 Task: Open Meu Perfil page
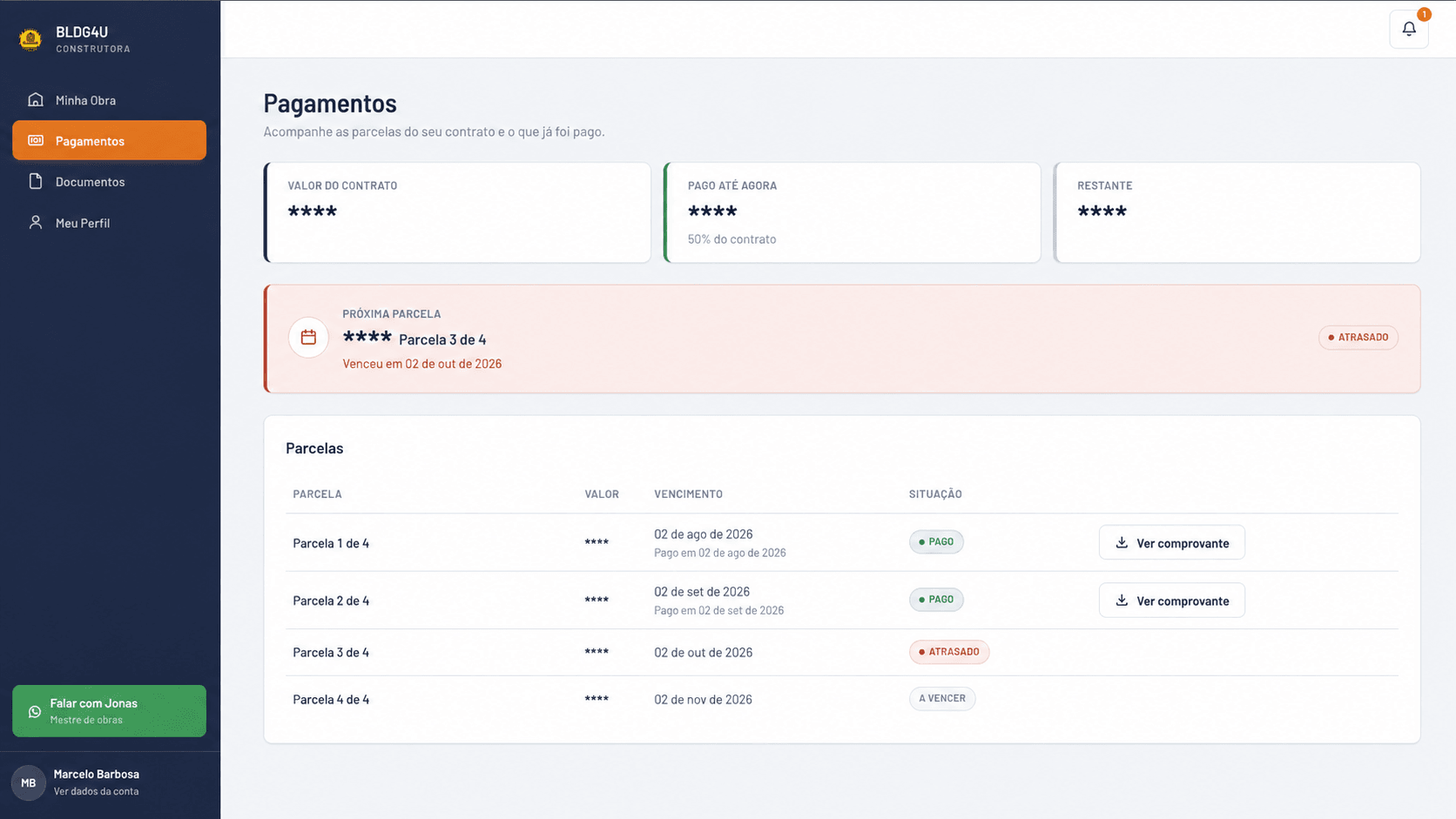pyautogui.click(x=109, y=222)
